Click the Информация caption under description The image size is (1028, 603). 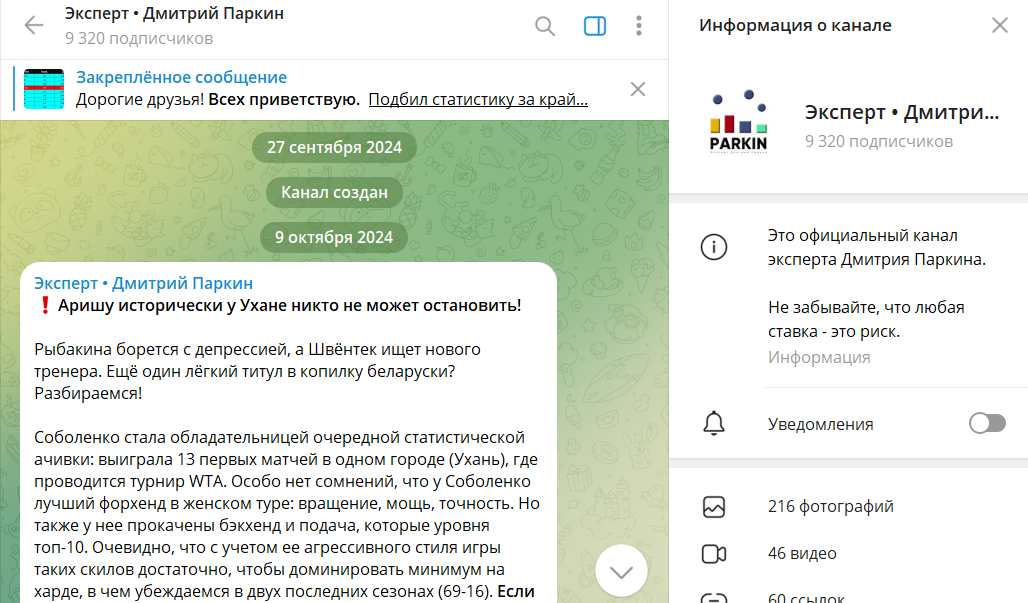click(820, 357)
